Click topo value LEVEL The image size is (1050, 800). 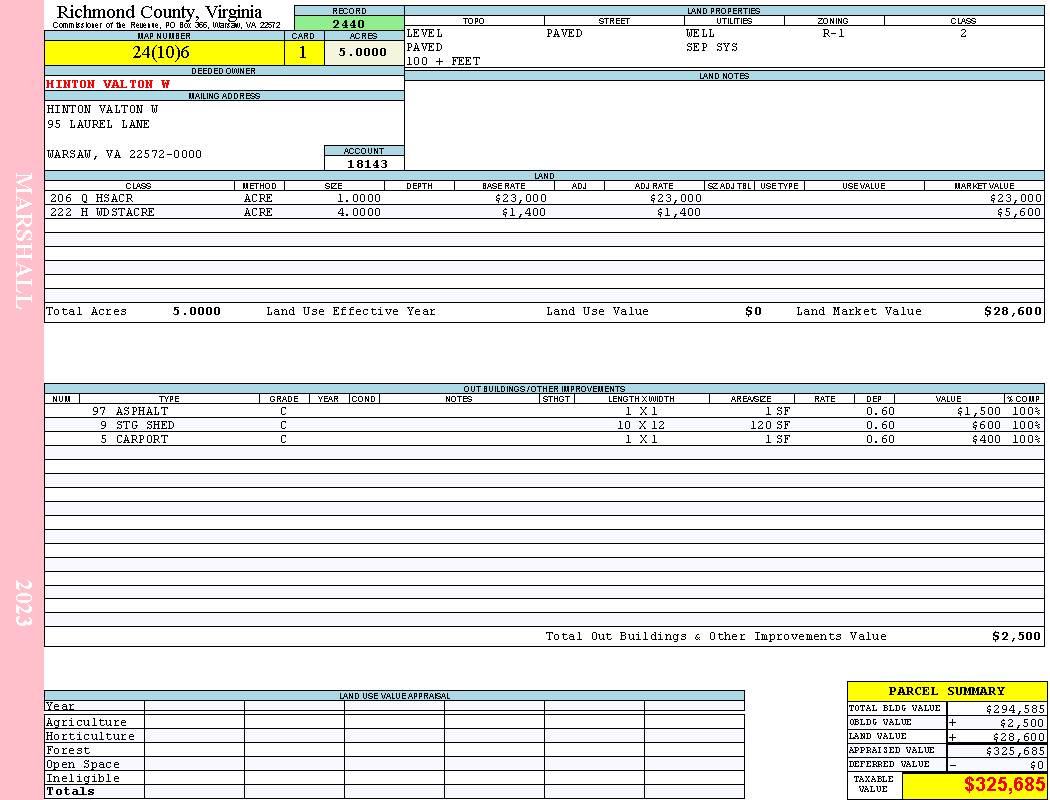(425, 33)
